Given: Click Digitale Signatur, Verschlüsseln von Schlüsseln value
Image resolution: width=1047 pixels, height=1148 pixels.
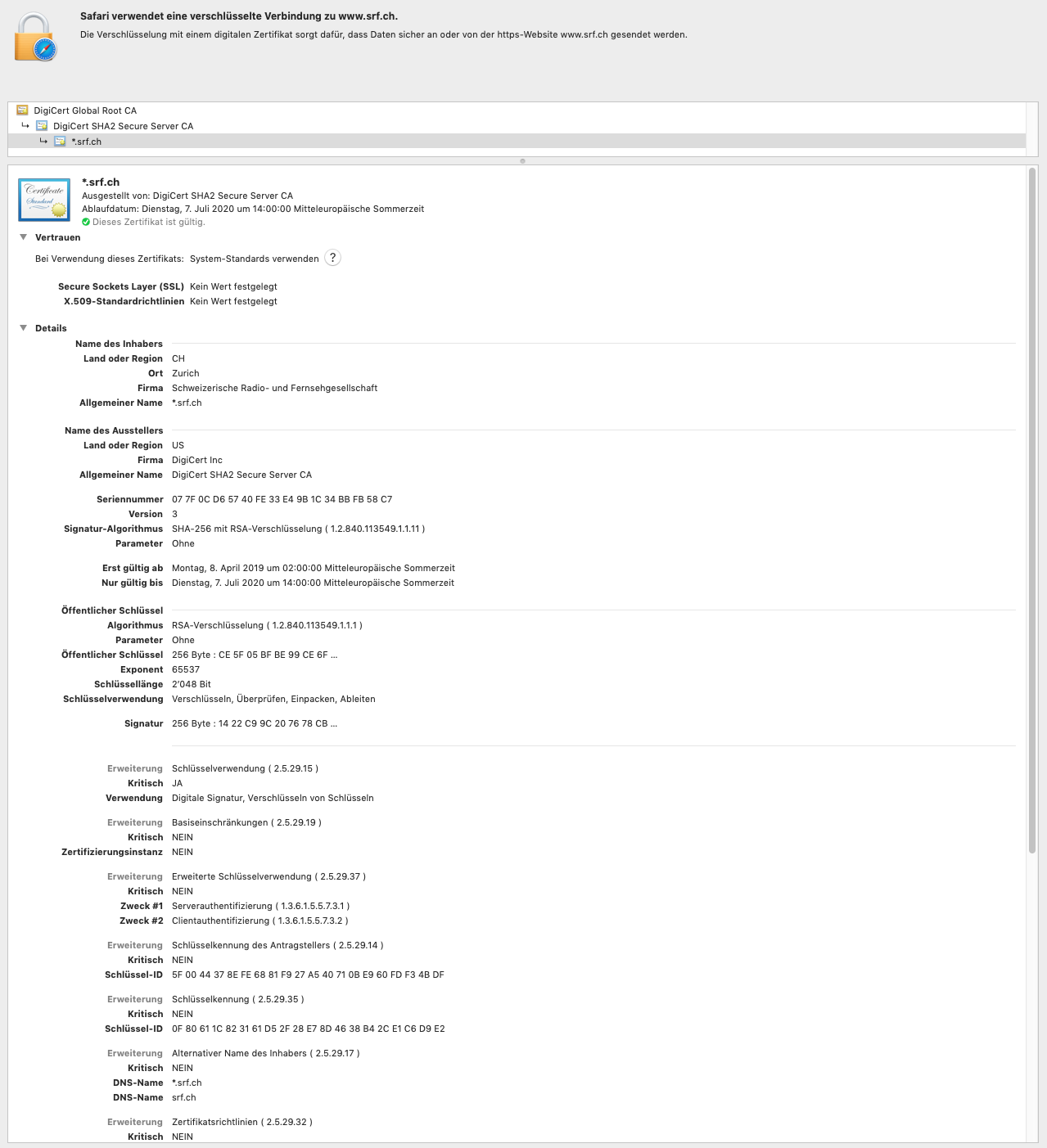Looking at the screenshot, I should click(273, 798).
